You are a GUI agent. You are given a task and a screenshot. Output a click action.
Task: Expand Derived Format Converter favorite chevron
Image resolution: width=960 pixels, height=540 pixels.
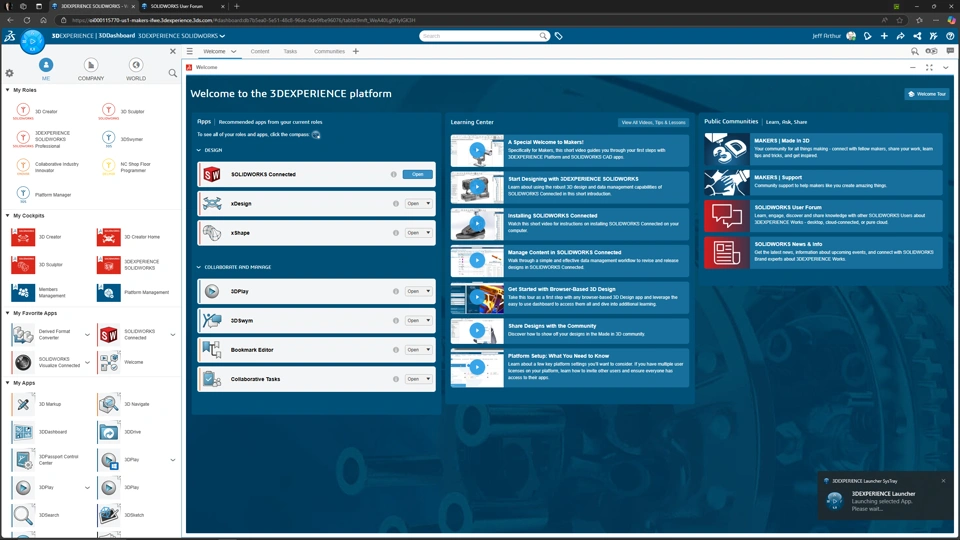[87, 335]
